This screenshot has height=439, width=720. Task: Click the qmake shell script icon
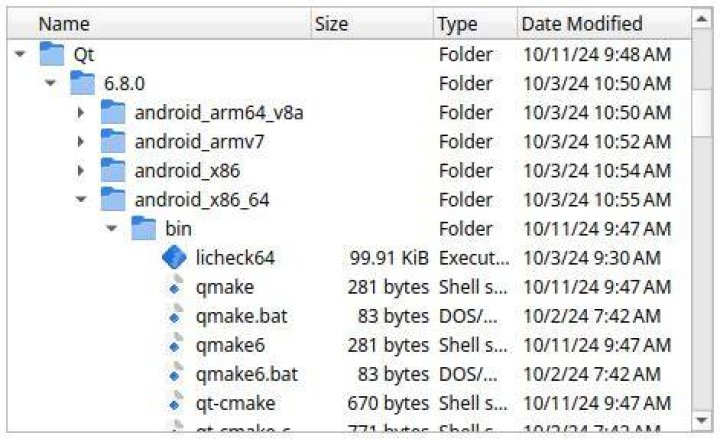click(x=174, y=287)
